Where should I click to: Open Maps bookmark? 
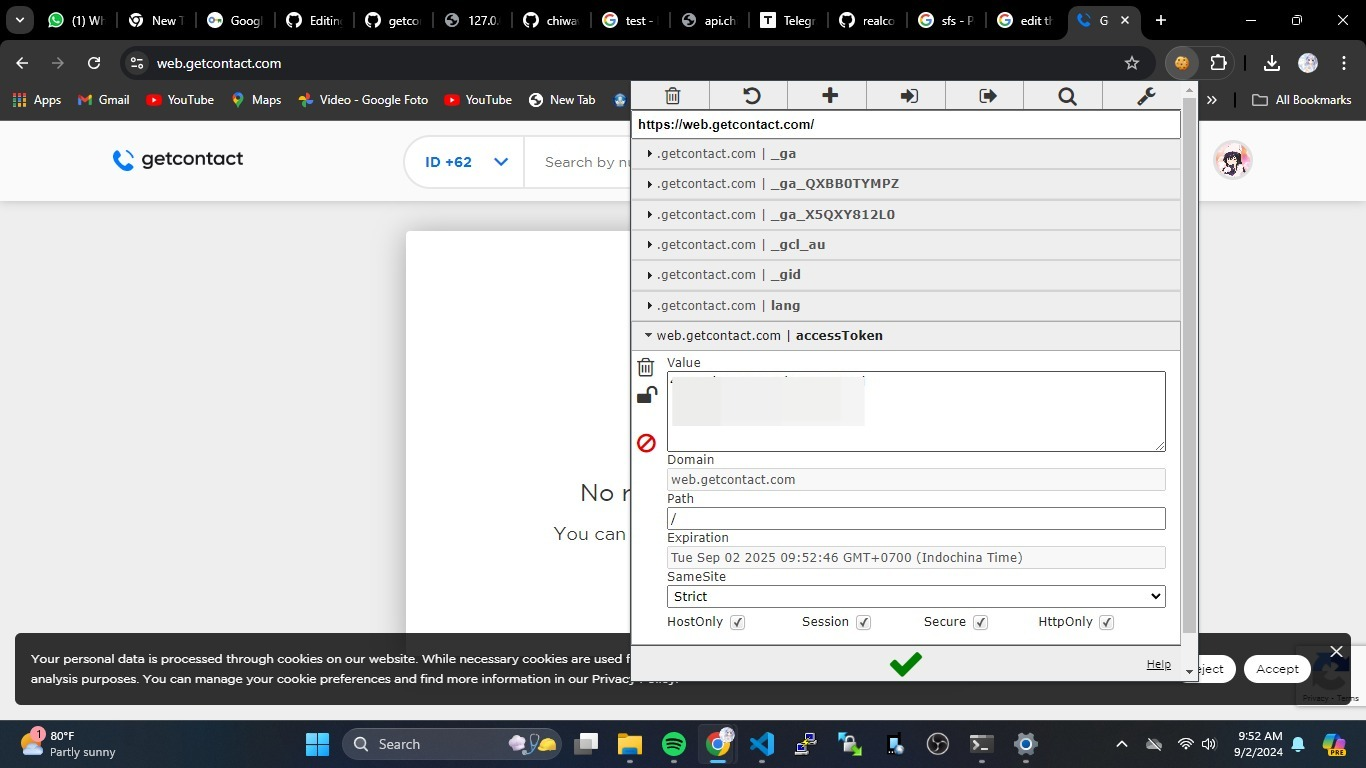(x=255, y=100)
